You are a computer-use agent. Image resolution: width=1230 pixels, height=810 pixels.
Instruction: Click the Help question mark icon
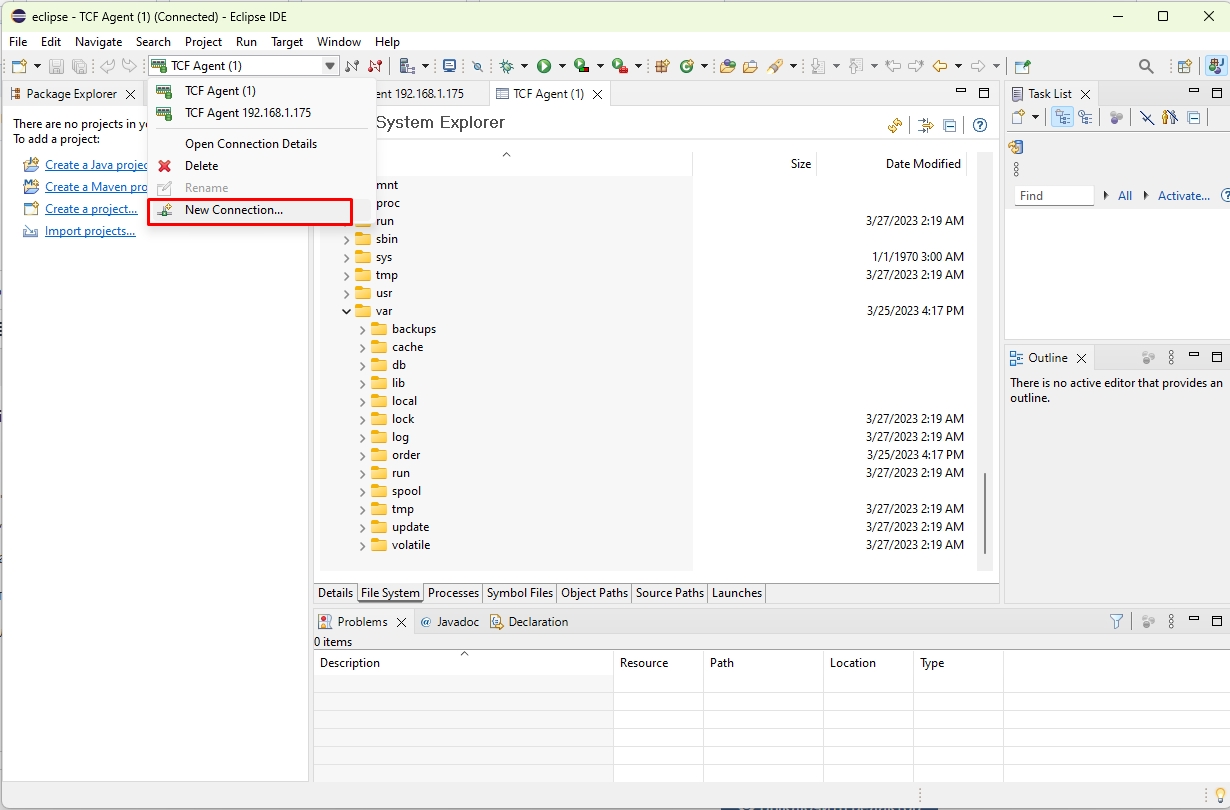point(980,125)
